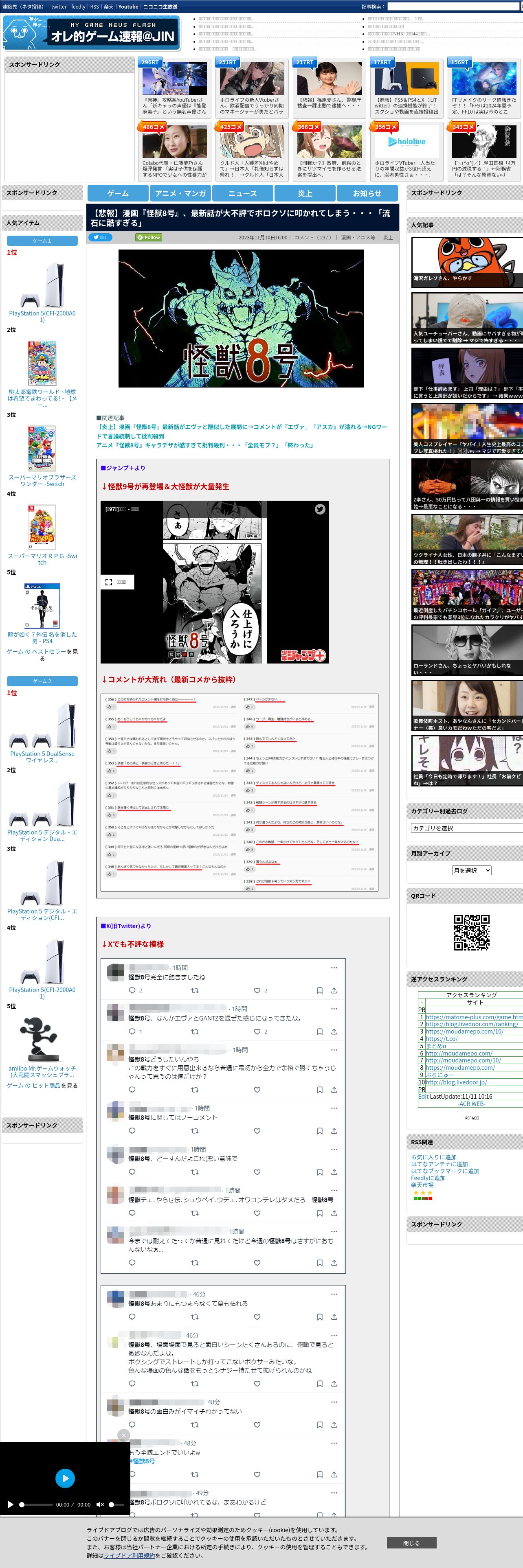Click the 怪獣8号 article header image
Screen dimensions: 523x1568
241,318
